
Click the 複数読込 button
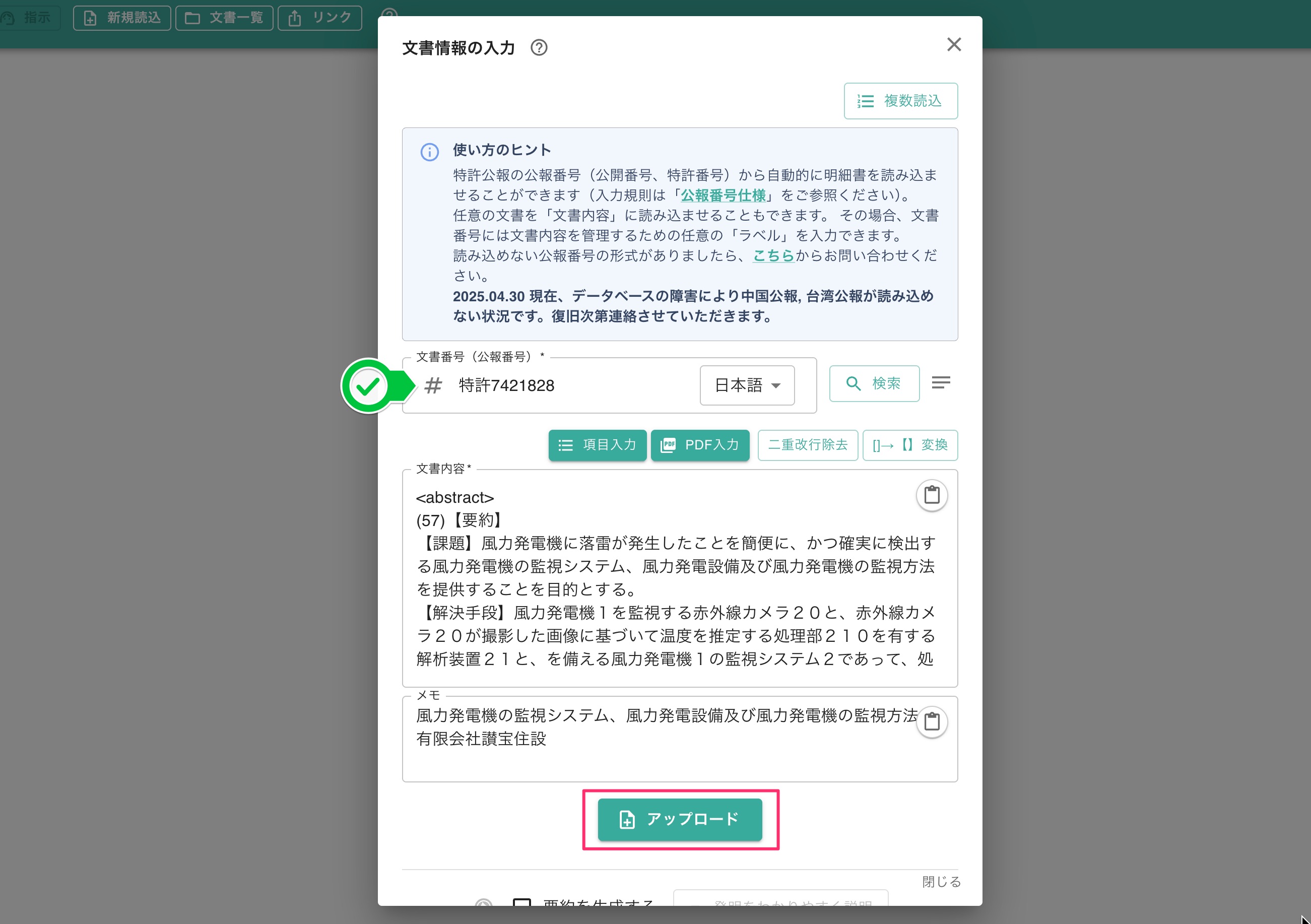tap(900, 101)
